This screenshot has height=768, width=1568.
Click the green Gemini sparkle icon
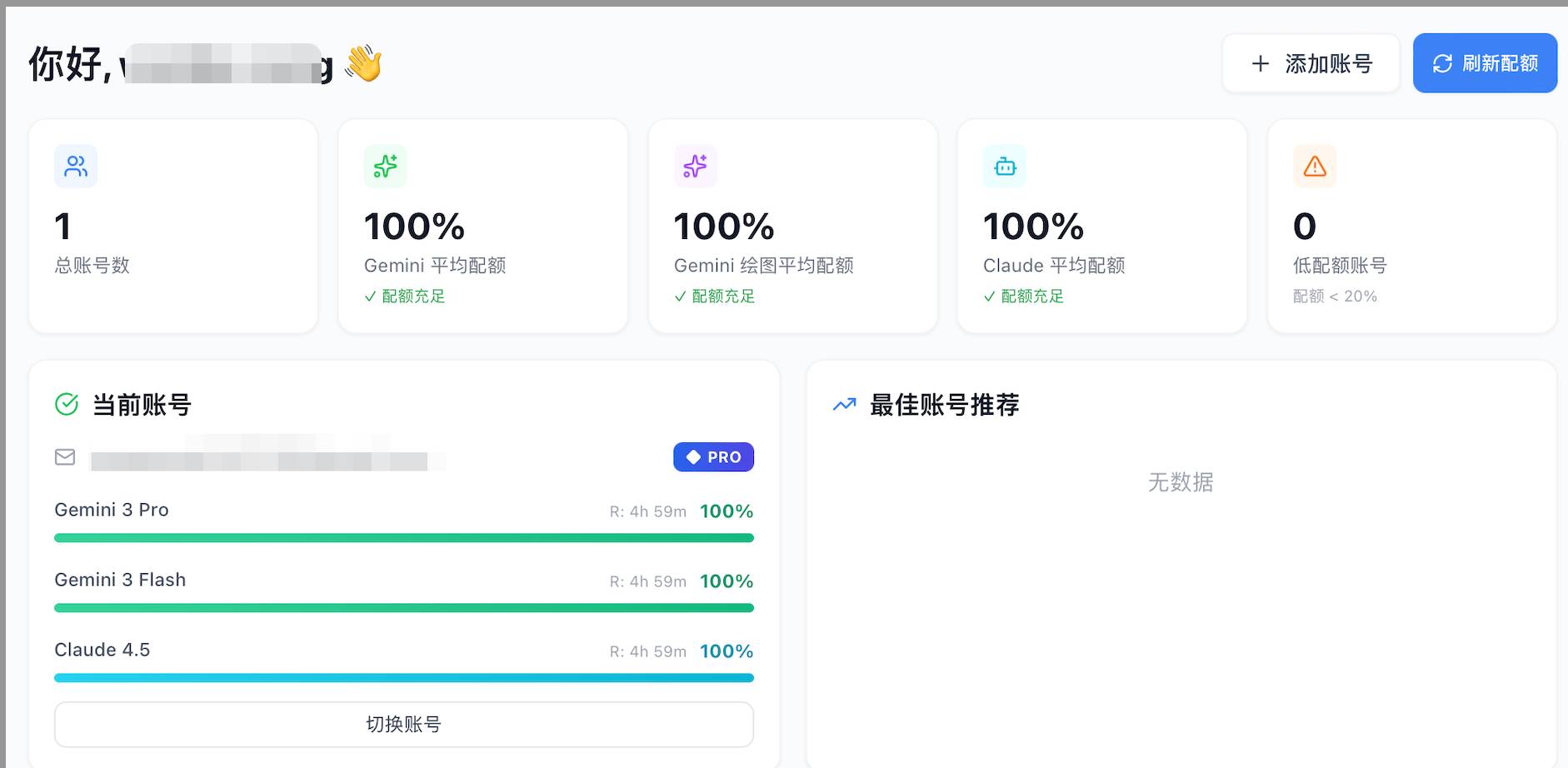(385, 167)
